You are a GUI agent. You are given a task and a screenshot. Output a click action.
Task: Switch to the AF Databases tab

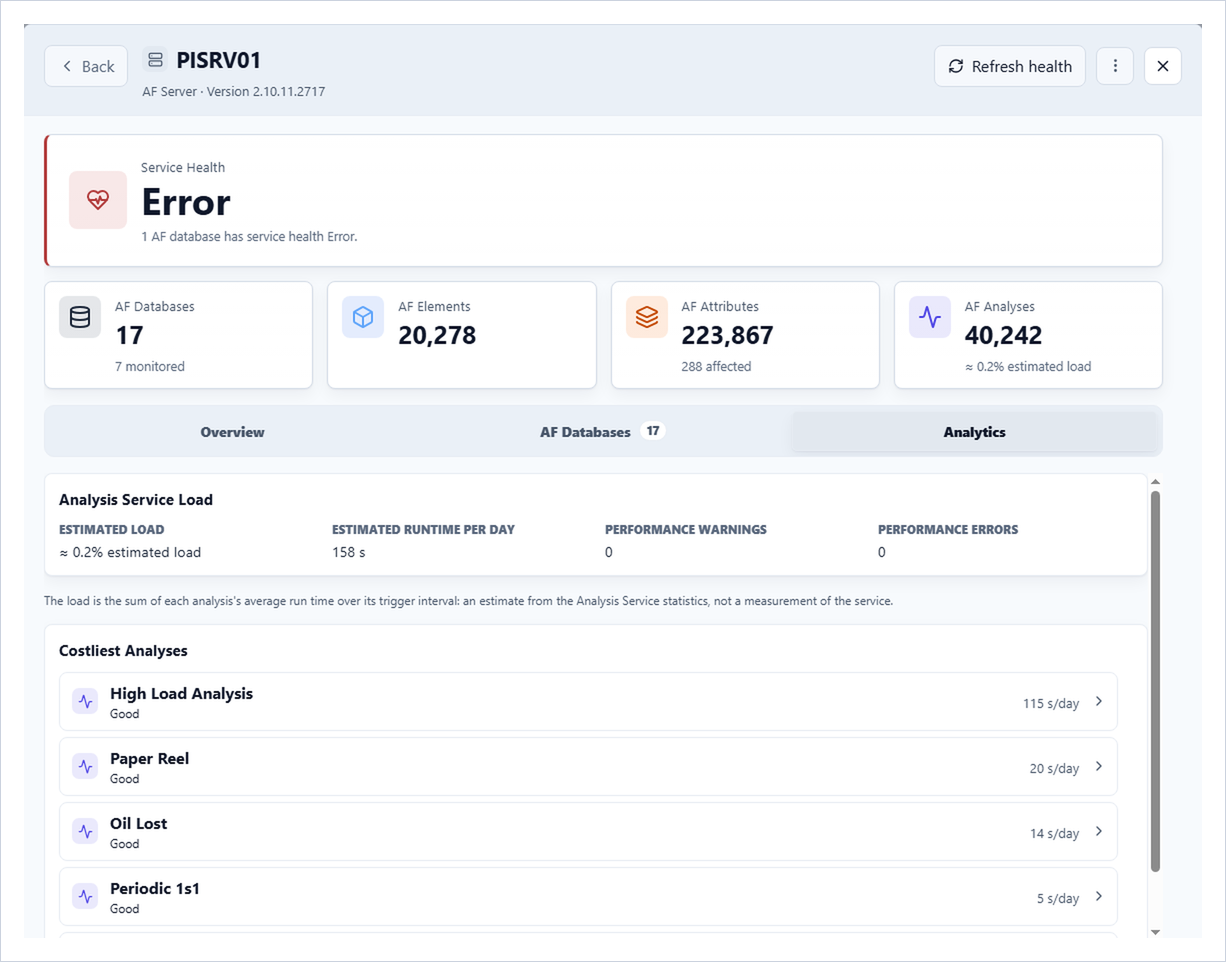coord(603,432)
